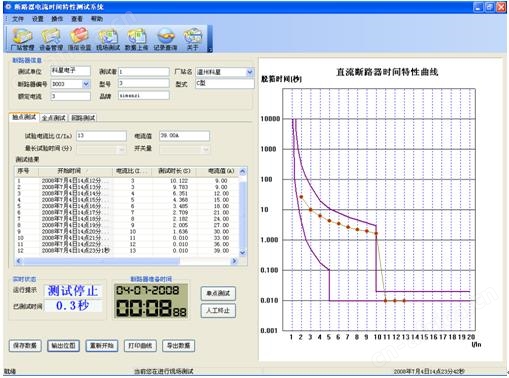This screenshot has width=509, height=378.
Task: Open the 文件 file menu
Action: 18,19
